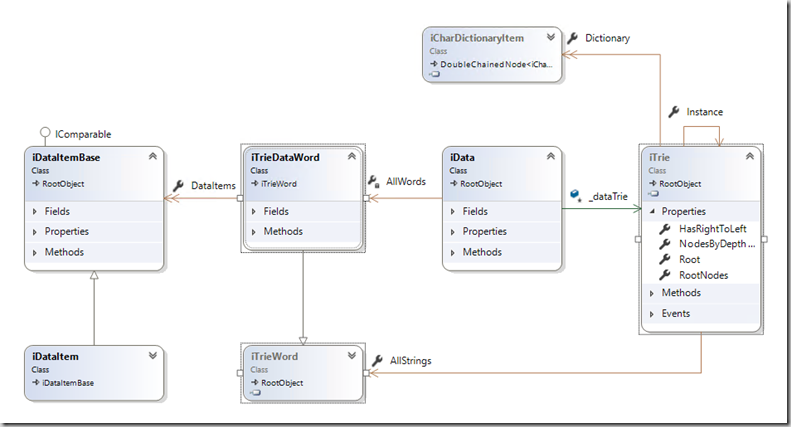The width and height of the screenshot is (791, 427).
Task: Click DoubleChainedNode base type text
Action: 496,65
